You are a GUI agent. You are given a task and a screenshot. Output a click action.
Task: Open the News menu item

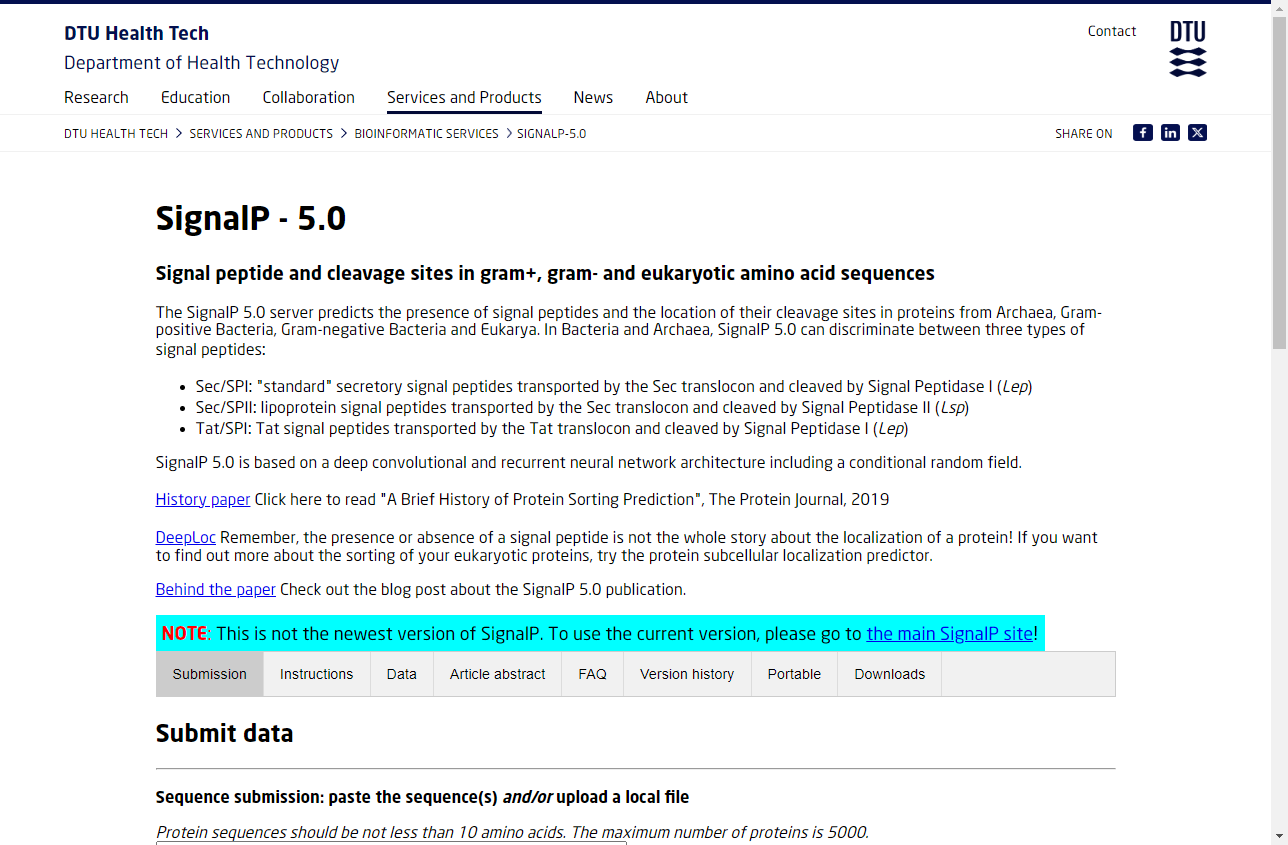tap(593, 97)
